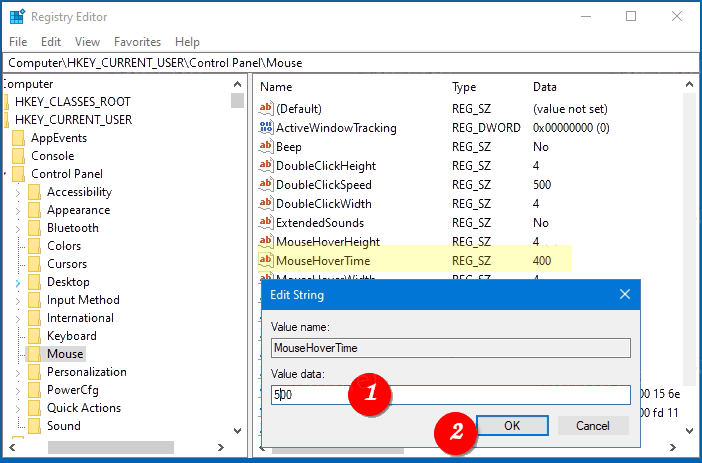The image size is (702, 463).
Task: Click the string icon beside ExtendedSounds
Action: [265, 223]
